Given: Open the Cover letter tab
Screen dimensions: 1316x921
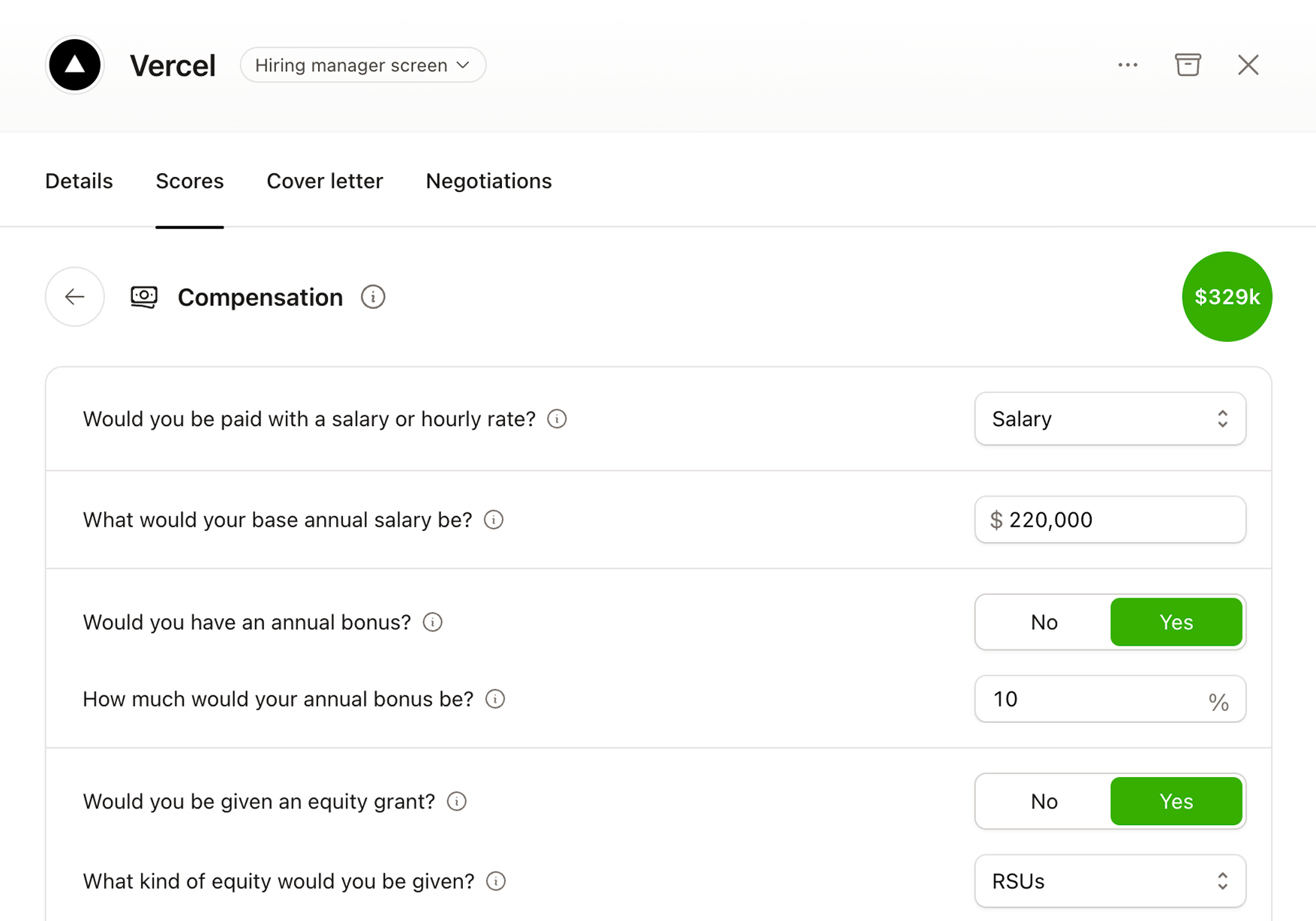Looking at the screenshot, I should [325, 181].
